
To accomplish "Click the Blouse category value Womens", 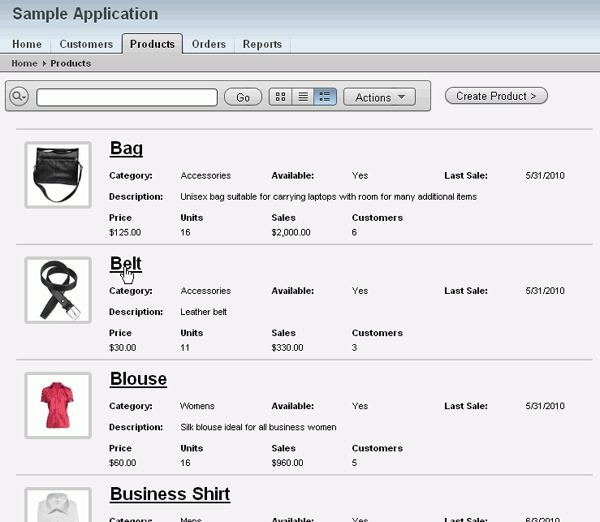I will [x=197, y=406].
